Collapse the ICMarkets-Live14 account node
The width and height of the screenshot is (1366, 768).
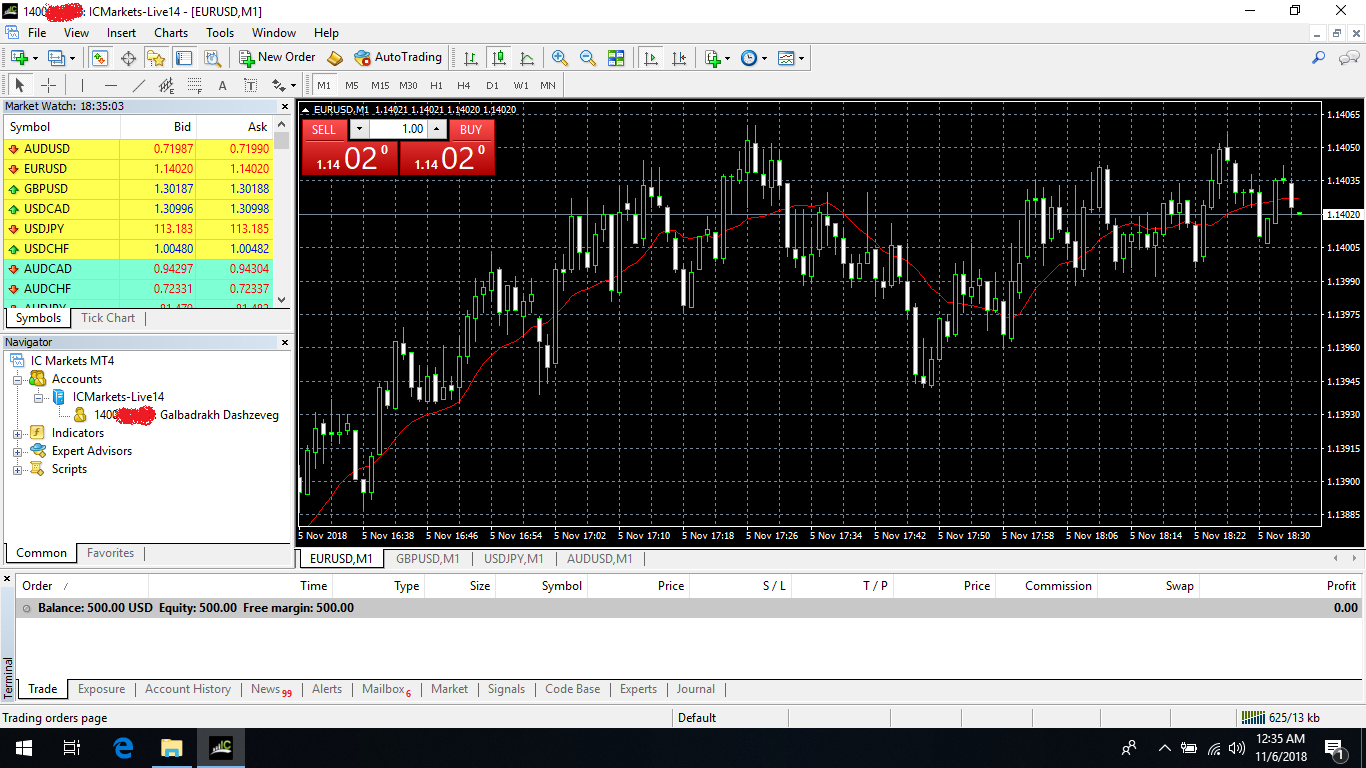point(38,397)
